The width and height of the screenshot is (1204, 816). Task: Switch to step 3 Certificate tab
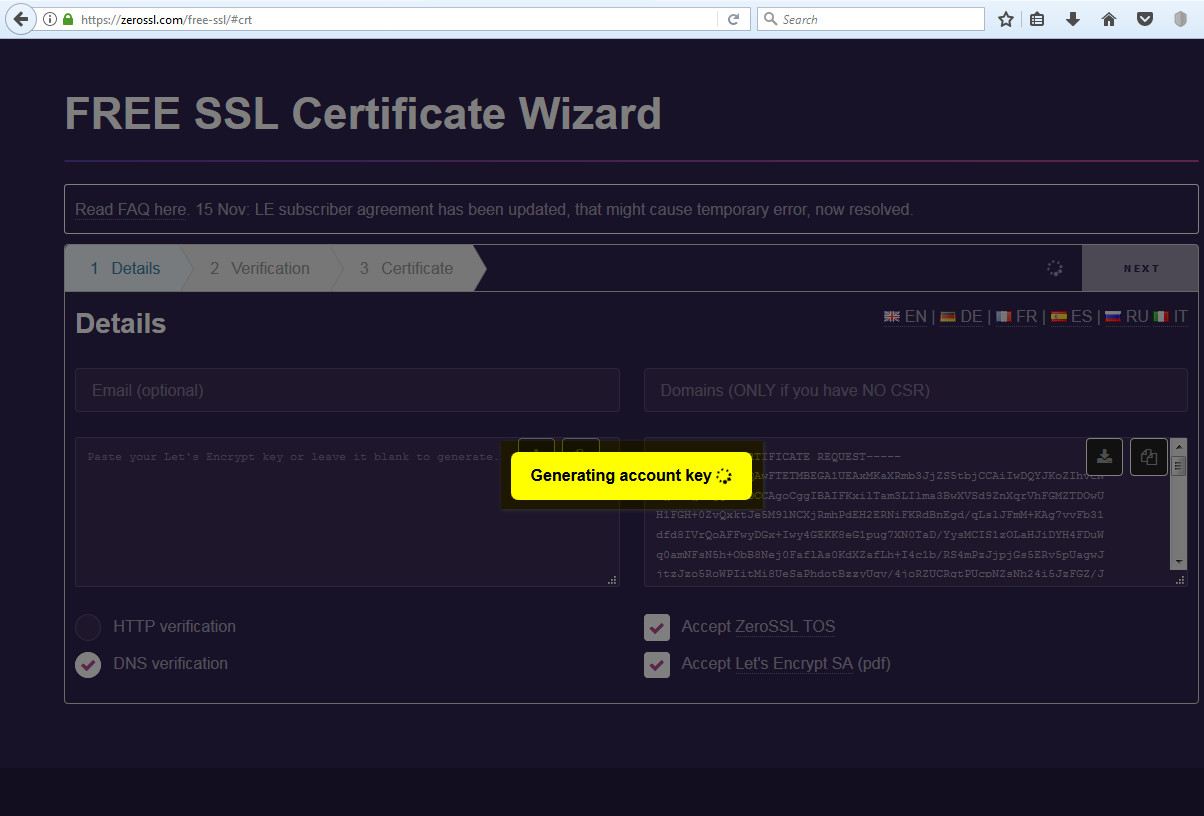408,268
